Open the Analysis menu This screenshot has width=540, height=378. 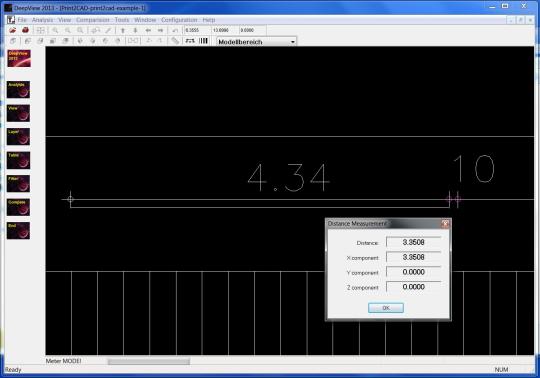pyautogui.click(x=43, y=20)
